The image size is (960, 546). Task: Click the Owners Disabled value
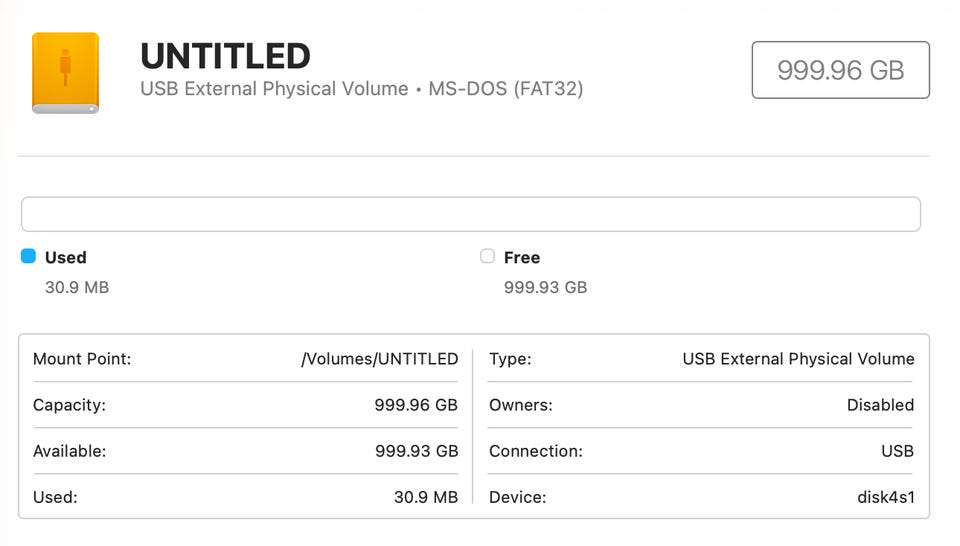point(880,405)
